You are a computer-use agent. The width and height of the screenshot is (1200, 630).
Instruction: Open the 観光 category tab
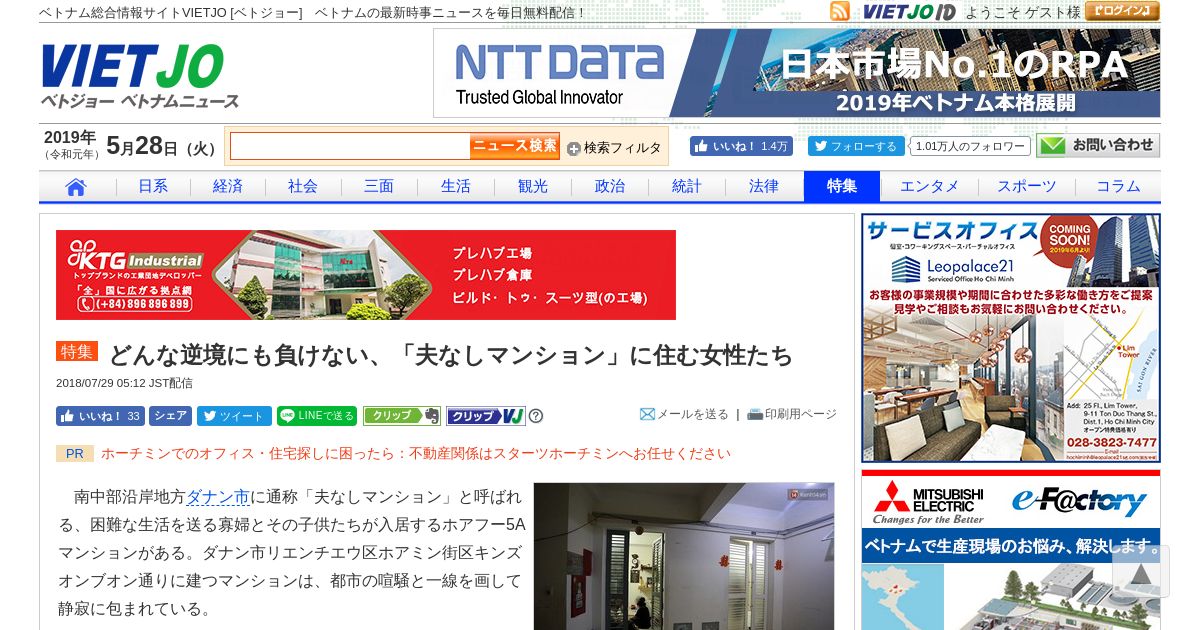tap(533, 186)
